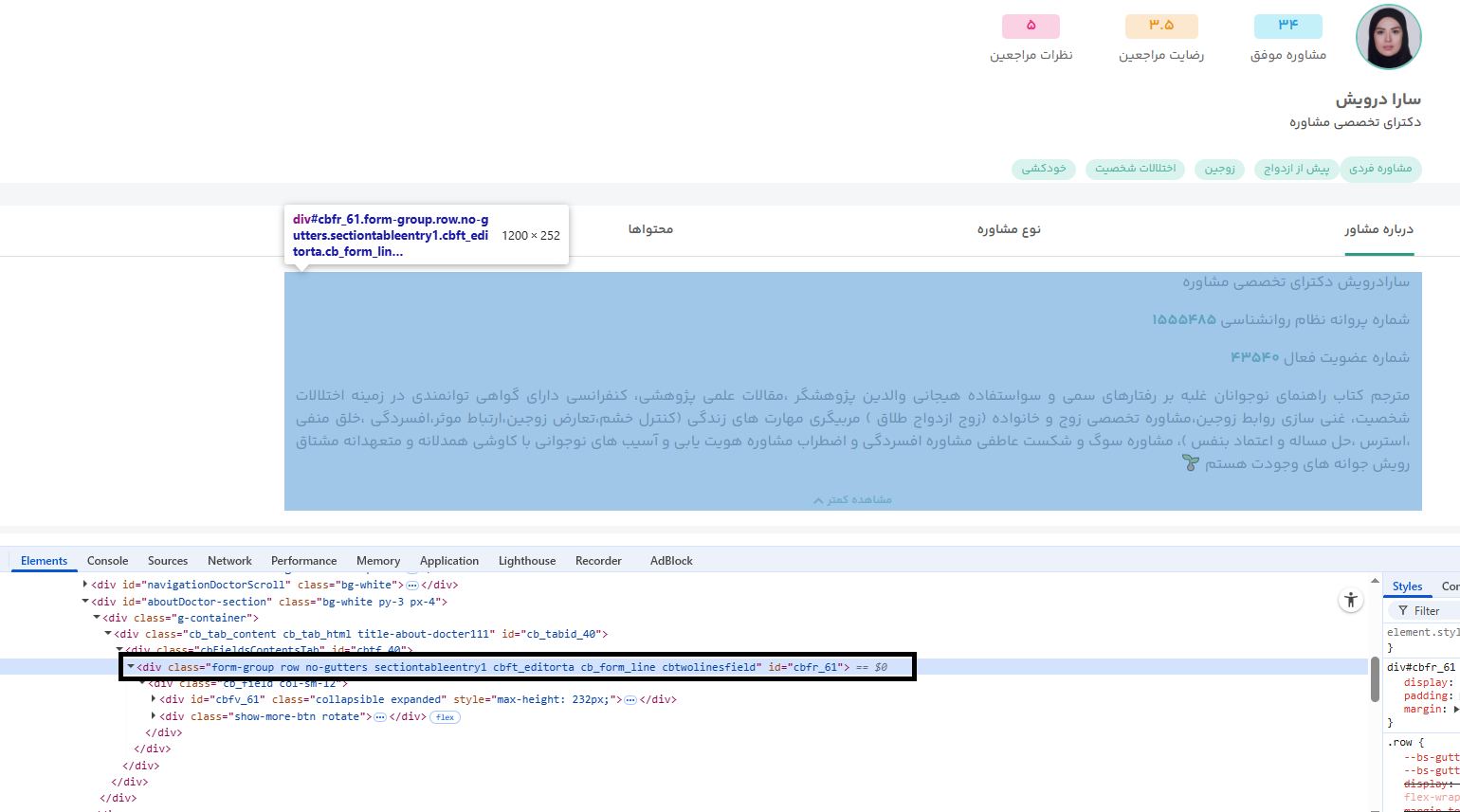
Task: Click the مشاهده کمتر show-less link
Action: coord(852,500)
